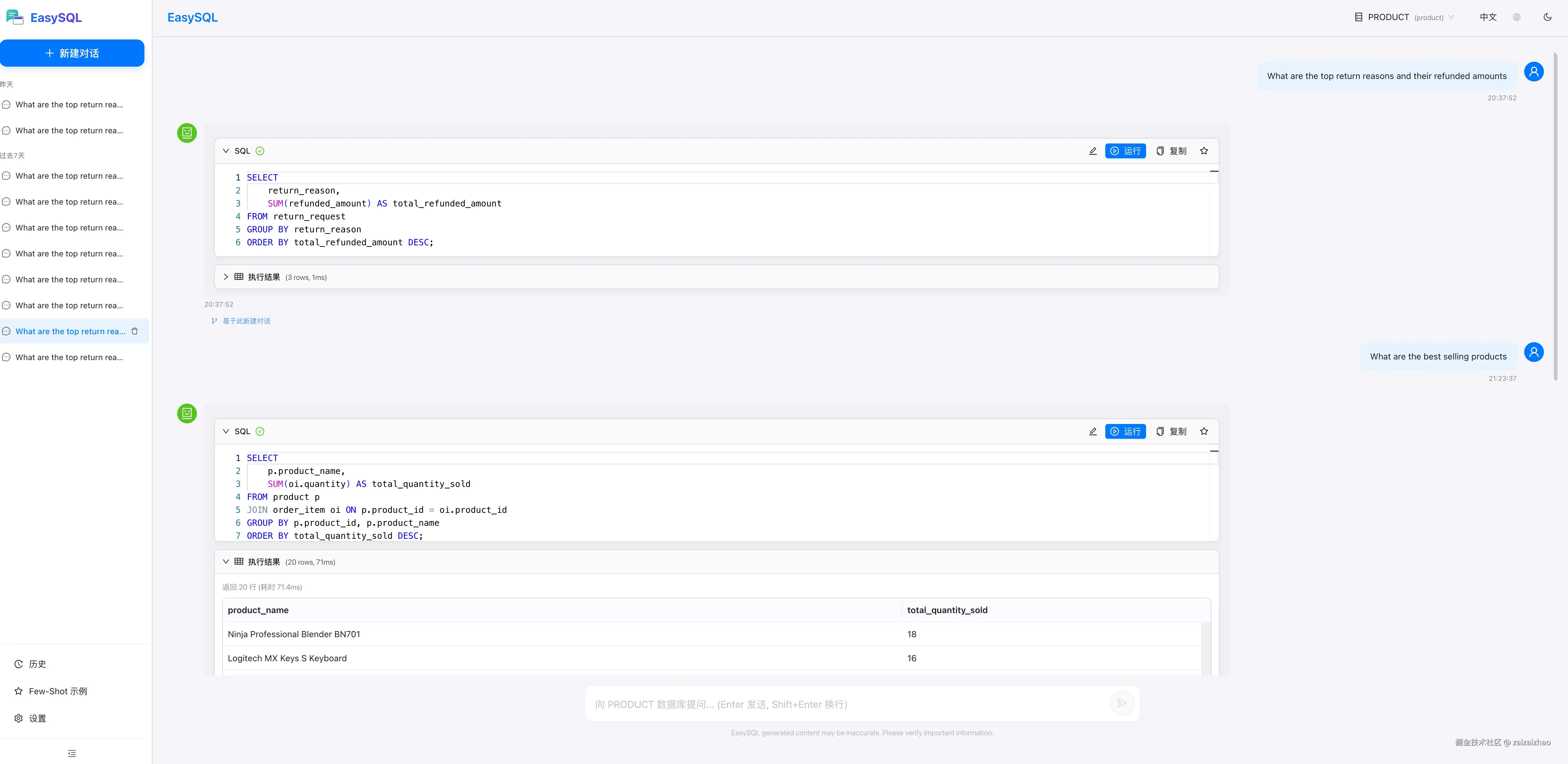
Task: Click the 新建对话 new chat button
Action: click(72, 53)
